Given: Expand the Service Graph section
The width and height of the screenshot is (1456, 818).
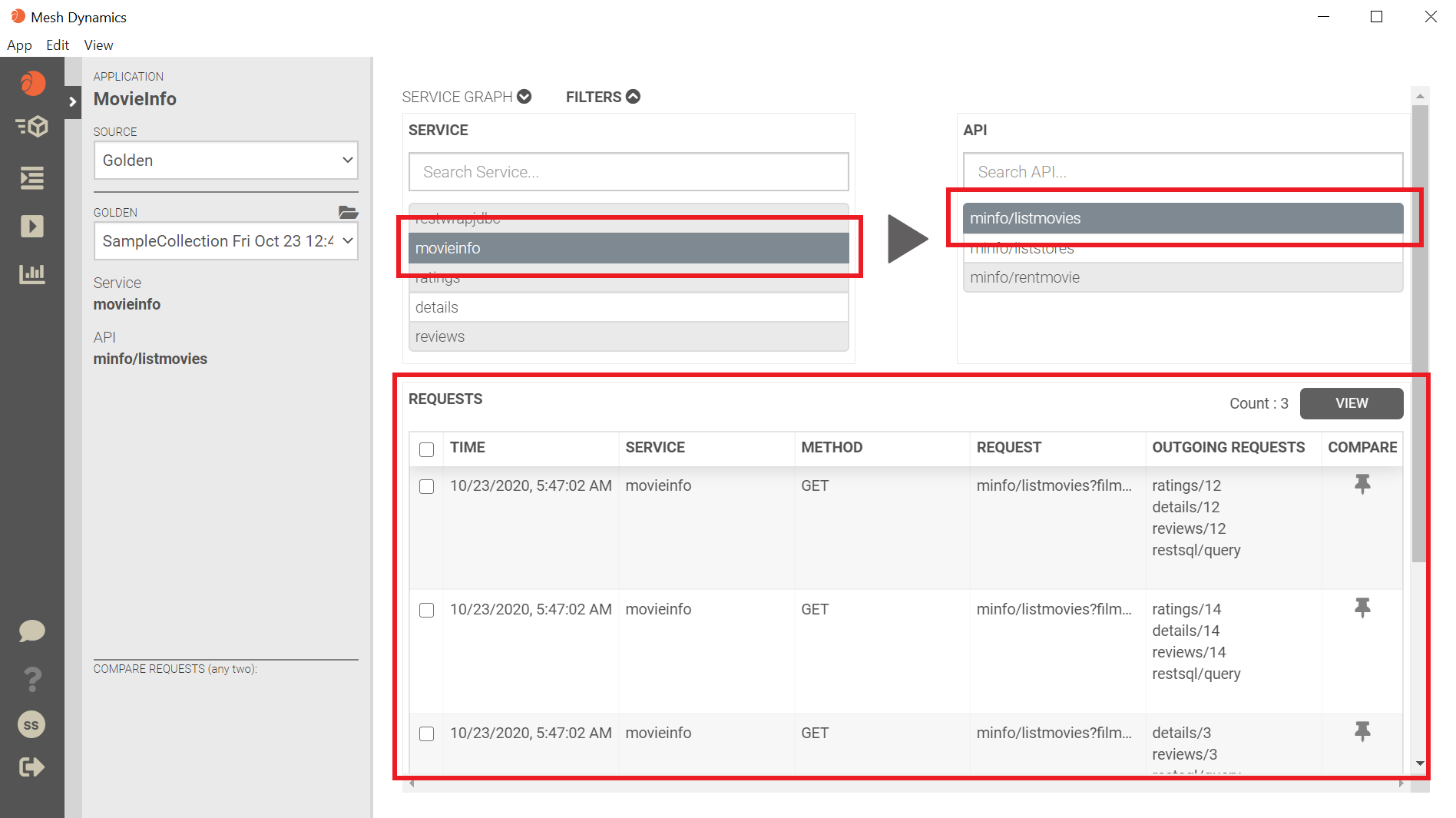Looking at the screenshot, I should pyautogui.click(x=467, y=97).
